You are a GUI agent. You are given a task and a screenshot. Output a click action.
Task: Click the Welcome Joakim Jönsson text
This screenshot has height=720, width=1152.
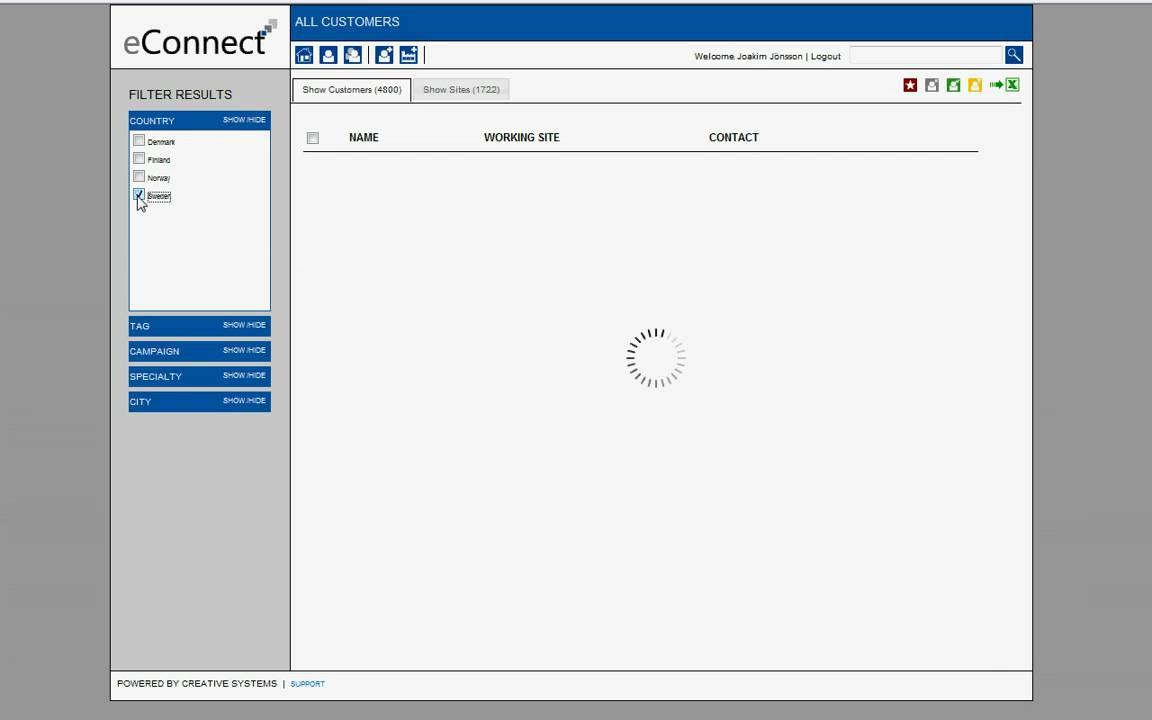click(748, 57)
